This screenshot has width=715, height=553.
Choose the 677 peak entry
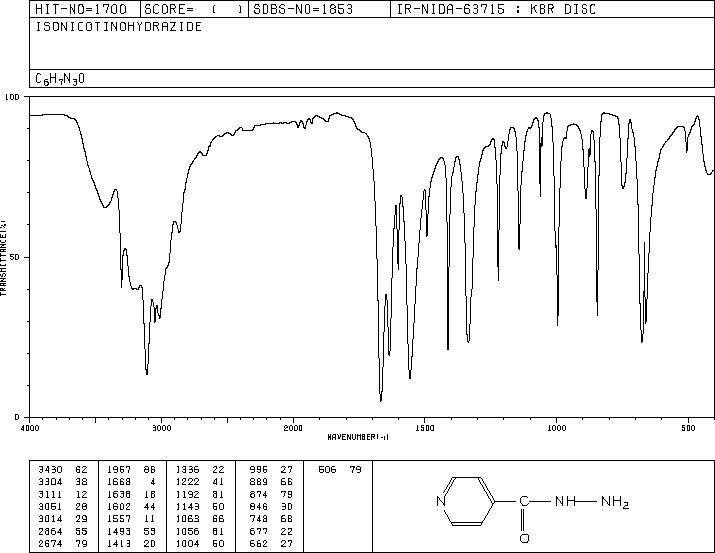(271, 532)
